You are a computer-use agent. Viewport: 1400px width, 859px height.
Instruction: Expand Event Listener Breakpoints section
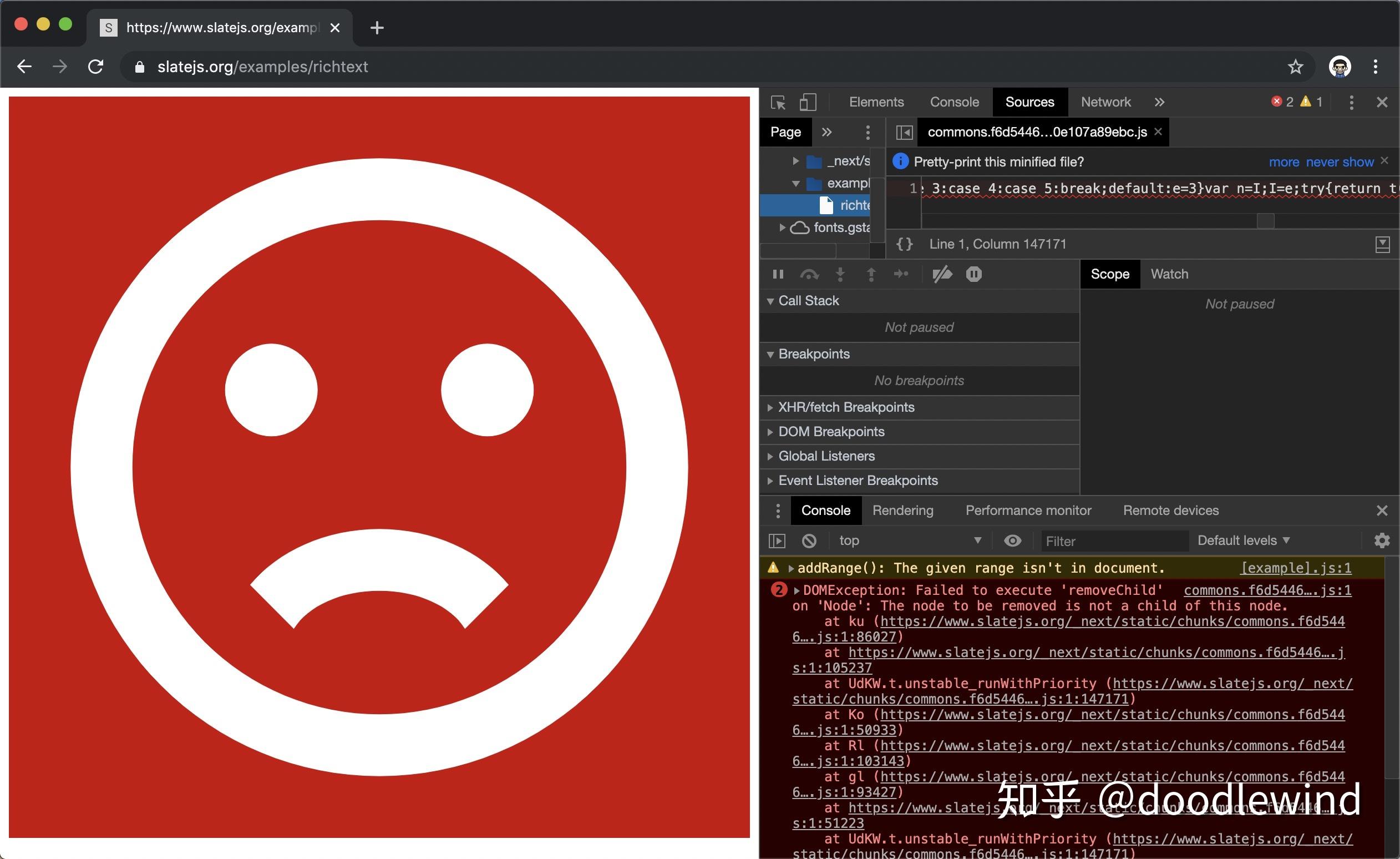pyautogui.click(x=919, y=481)
